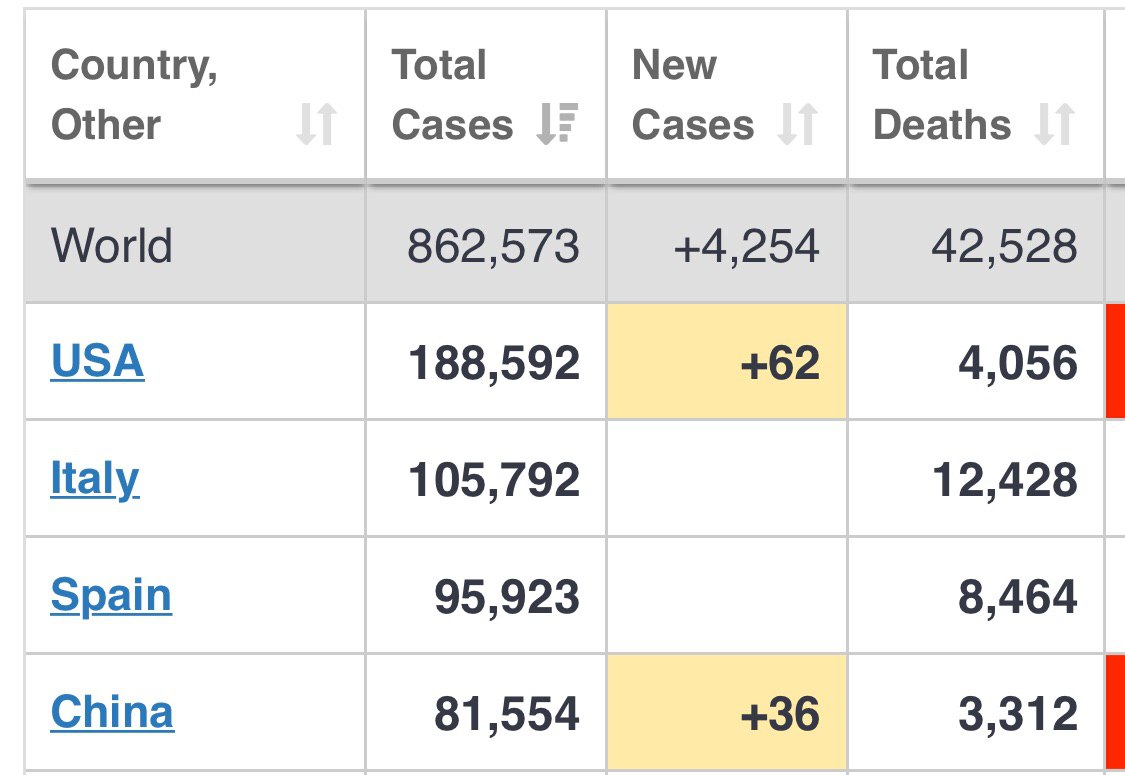Click the Total Deaths sort arrows
This screenshot has height=775, width=1125.
click(1055, 126)
